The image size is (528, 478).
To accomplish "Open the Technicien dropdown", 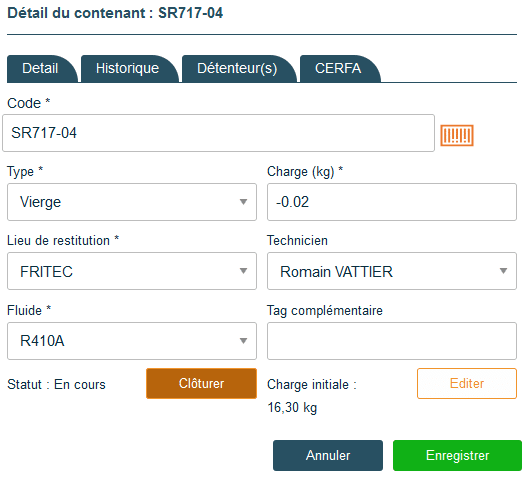I will coord(392,271).
